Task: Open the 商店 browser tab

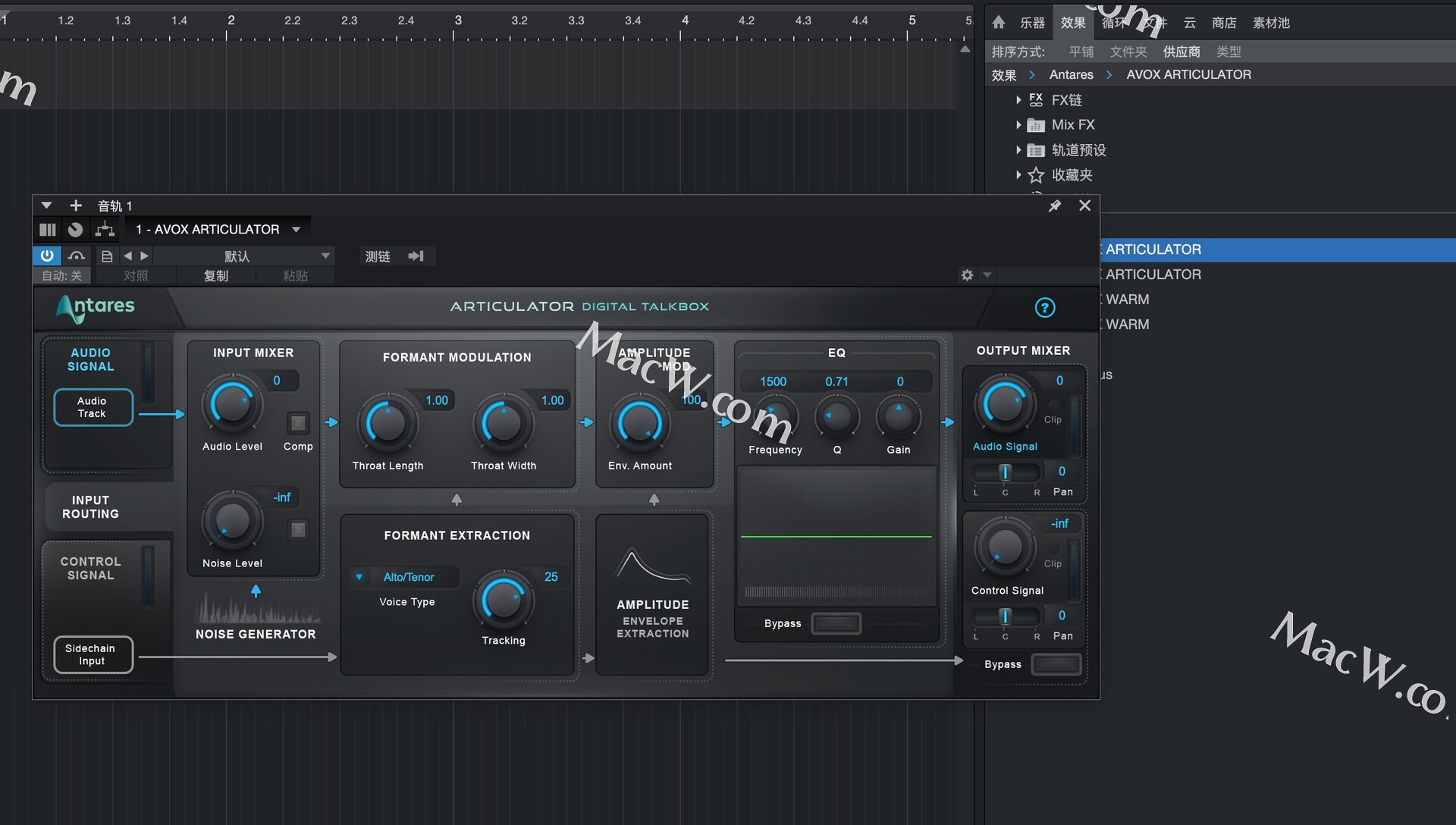Action: (x=1224, y=23)
